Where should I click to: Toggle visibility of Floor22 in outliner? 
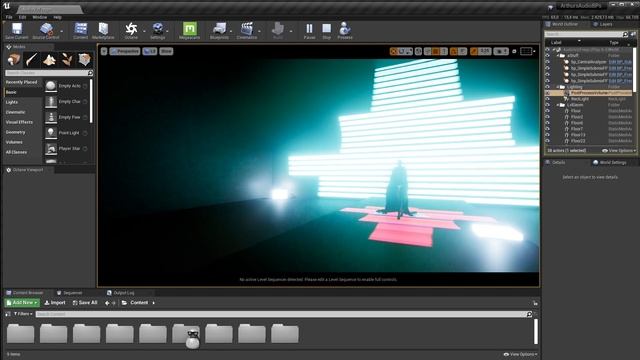tap(548, 141)
